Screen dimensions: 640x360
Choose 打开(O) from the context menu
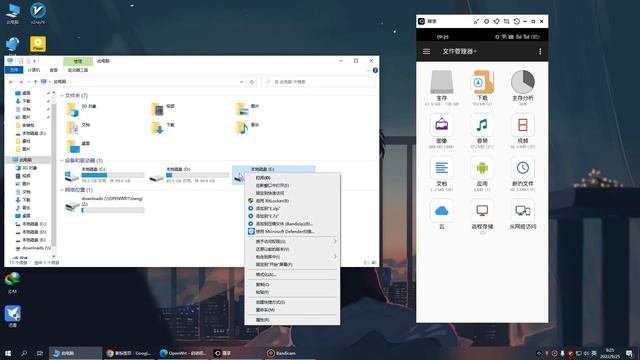coord(292,178)
